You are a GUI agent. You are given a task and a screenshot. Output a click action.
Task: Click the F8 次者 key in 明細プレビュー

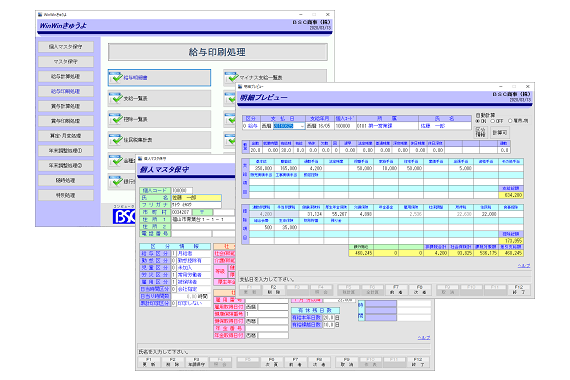pos(420,290)
